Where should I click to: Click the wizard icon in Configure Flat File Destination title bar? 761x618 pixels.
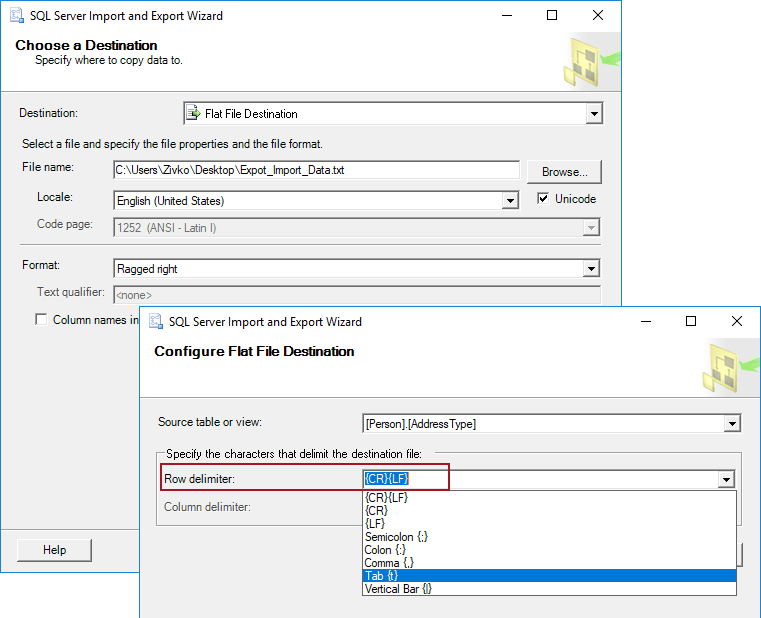156,321
